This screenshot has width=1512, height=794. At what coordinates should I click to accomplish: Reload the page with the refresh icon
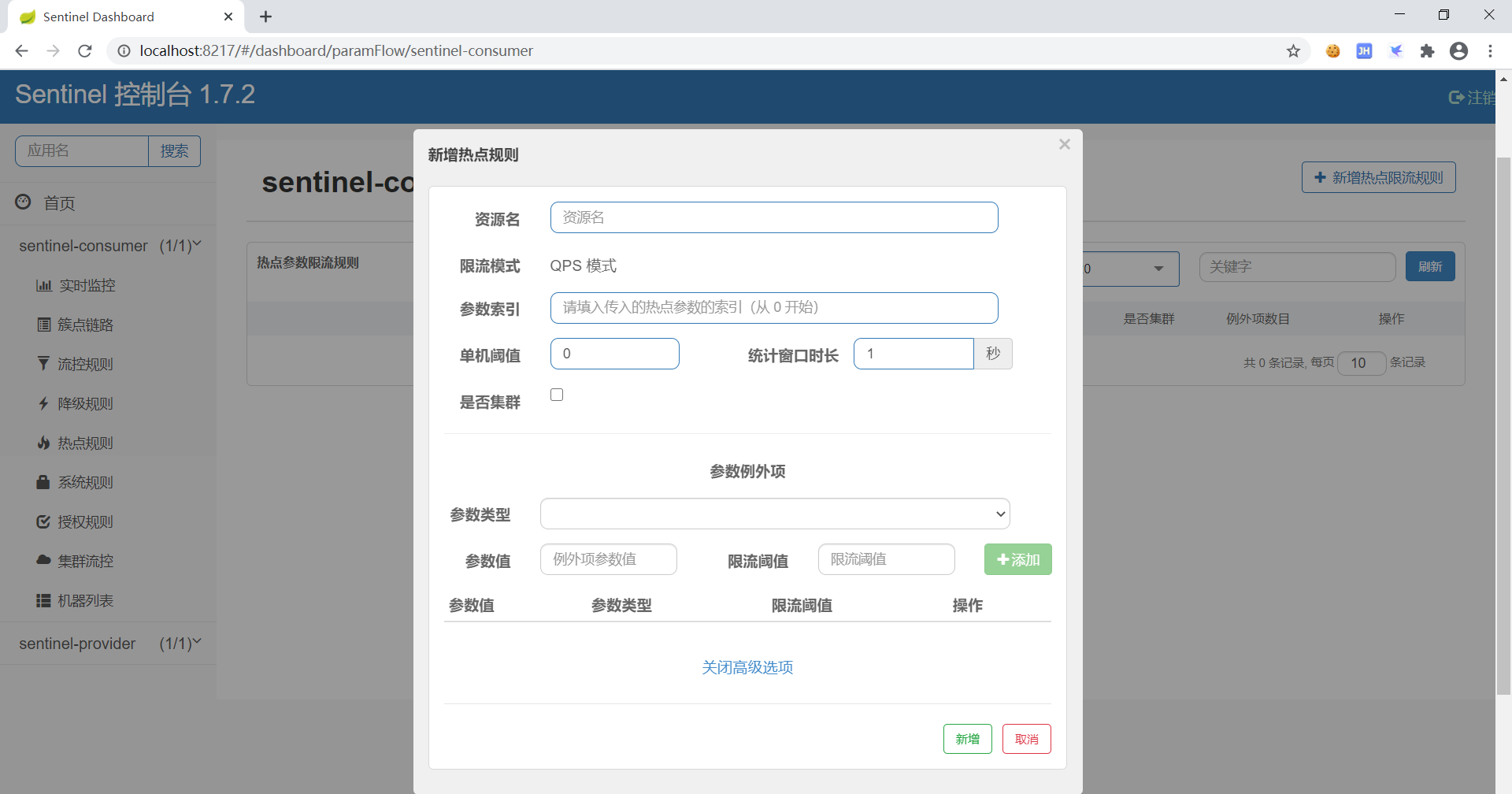(85, 51)
